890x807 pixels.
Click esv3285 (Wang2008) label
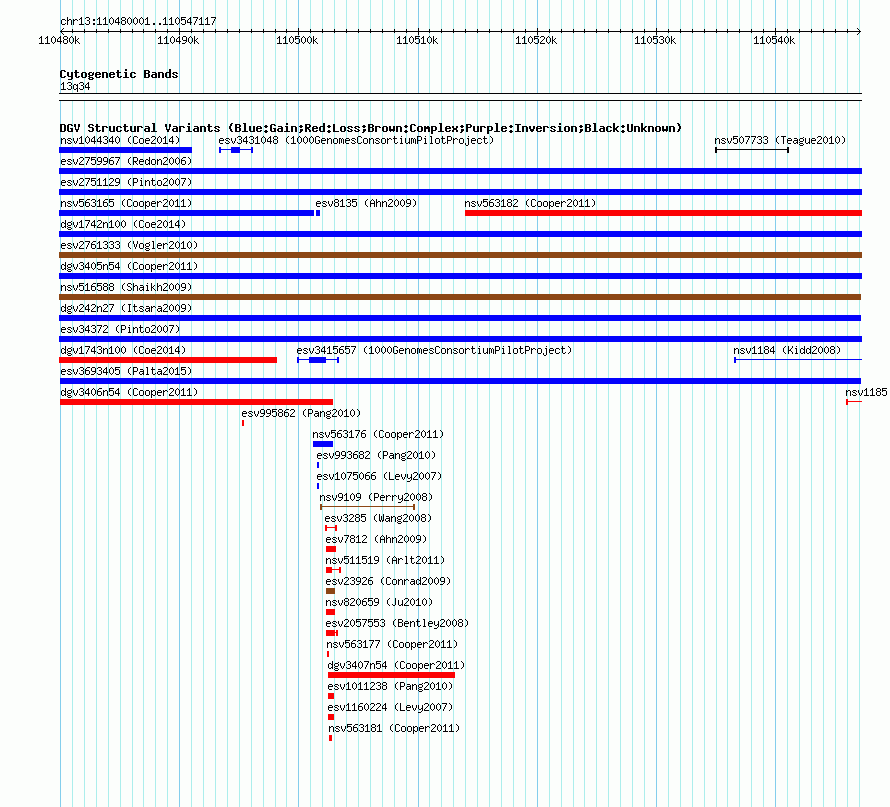378,518
